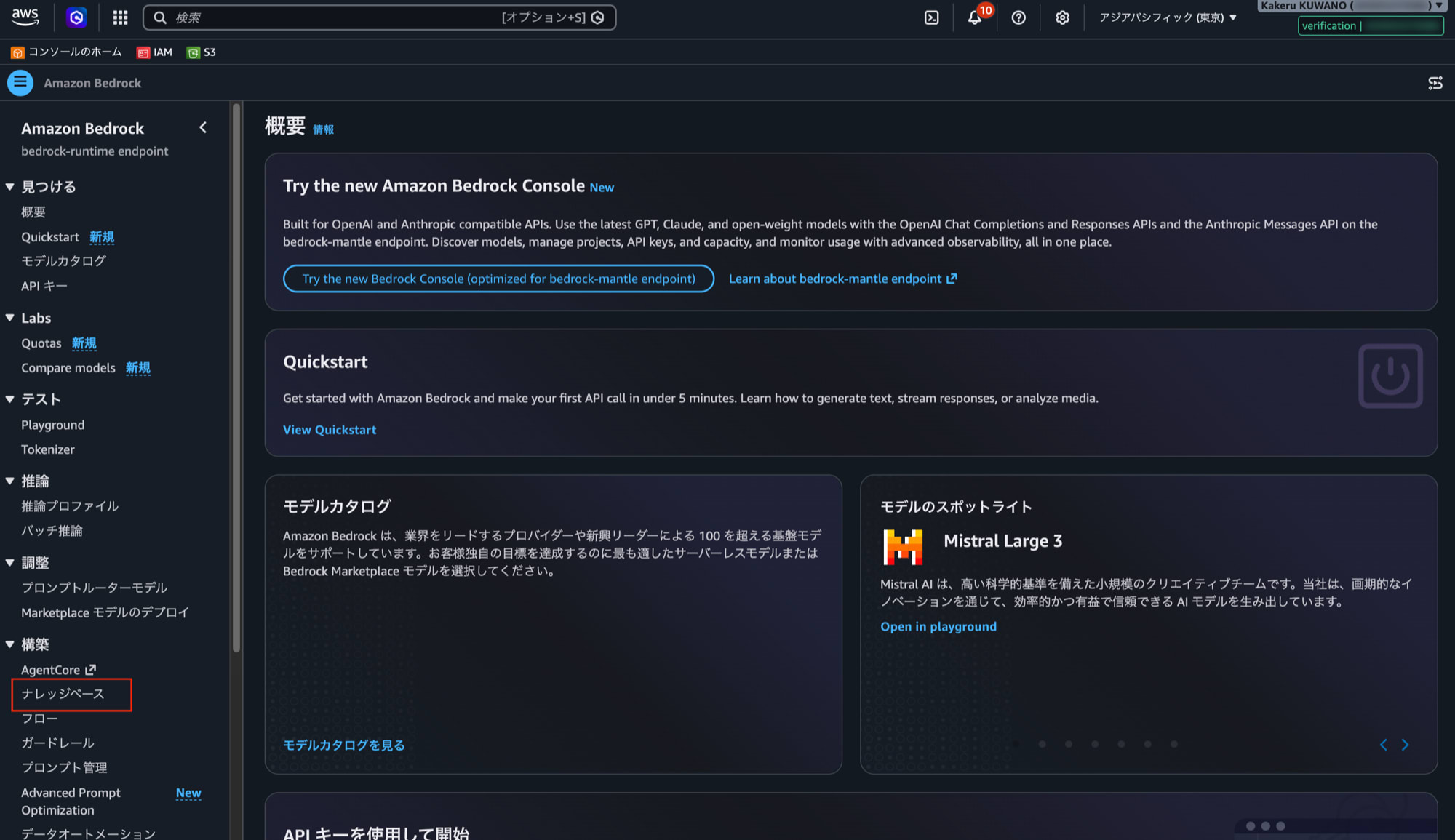Open the notifications bell
Screen dimensions: 1455x840
click(x=975, y=17)
